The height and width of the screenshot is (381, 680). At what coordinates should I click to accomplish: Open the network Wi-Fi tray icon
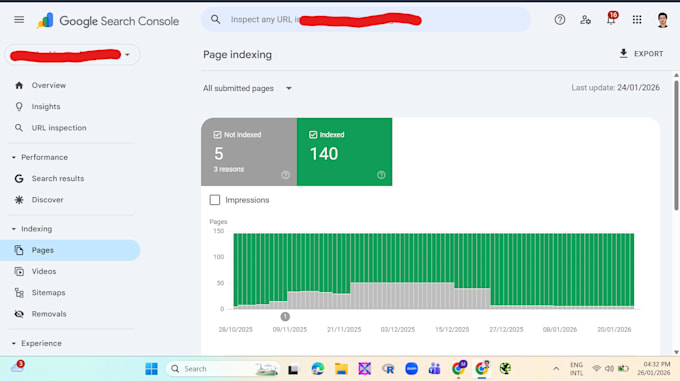click(x=597, y=369)
